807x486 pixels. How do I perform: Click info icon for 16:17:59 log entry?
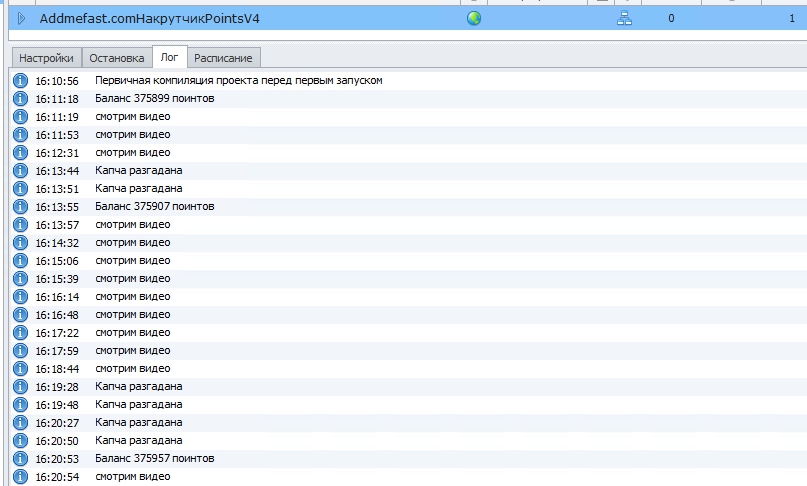point(20,351)
